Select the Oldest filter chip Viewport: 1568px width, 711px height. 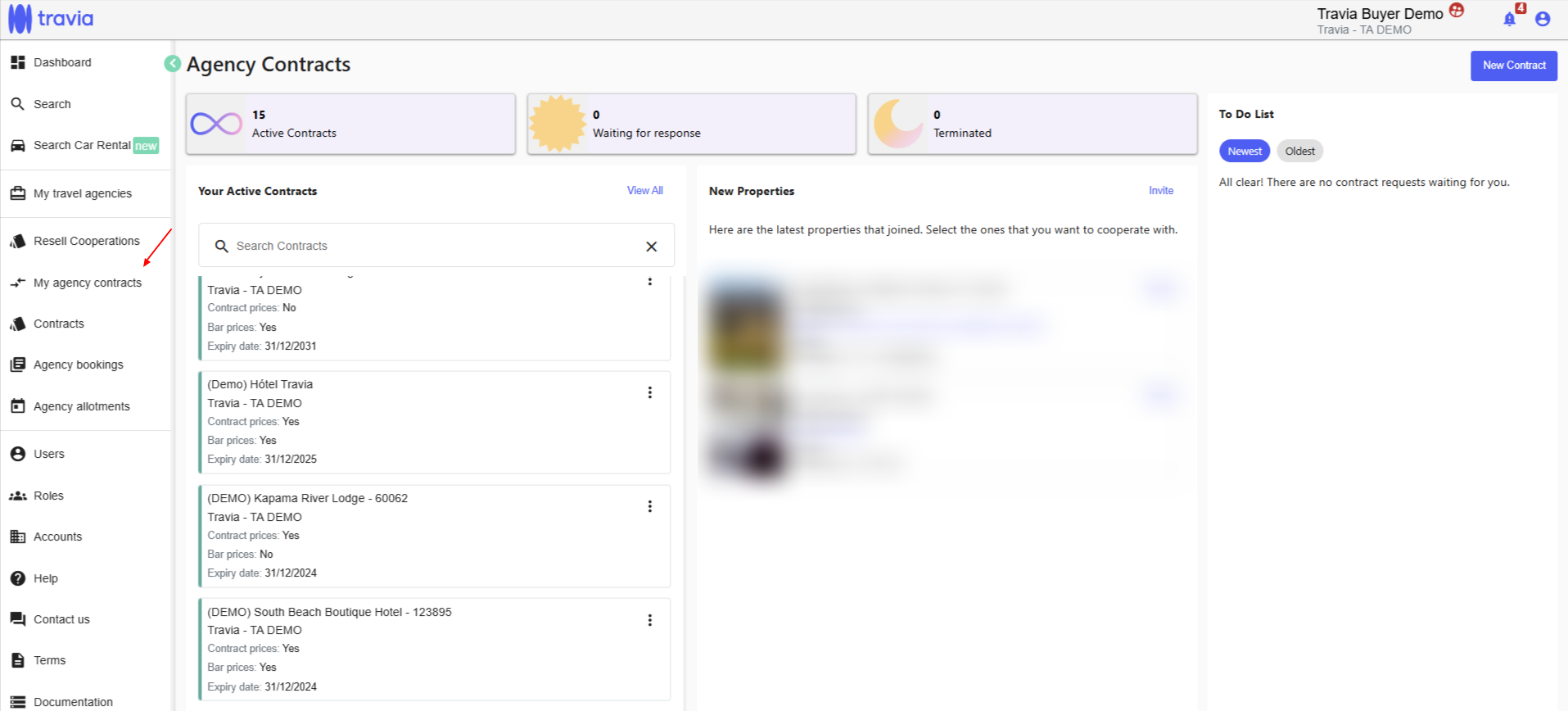pyautogui.click(x=1299, y=152)
